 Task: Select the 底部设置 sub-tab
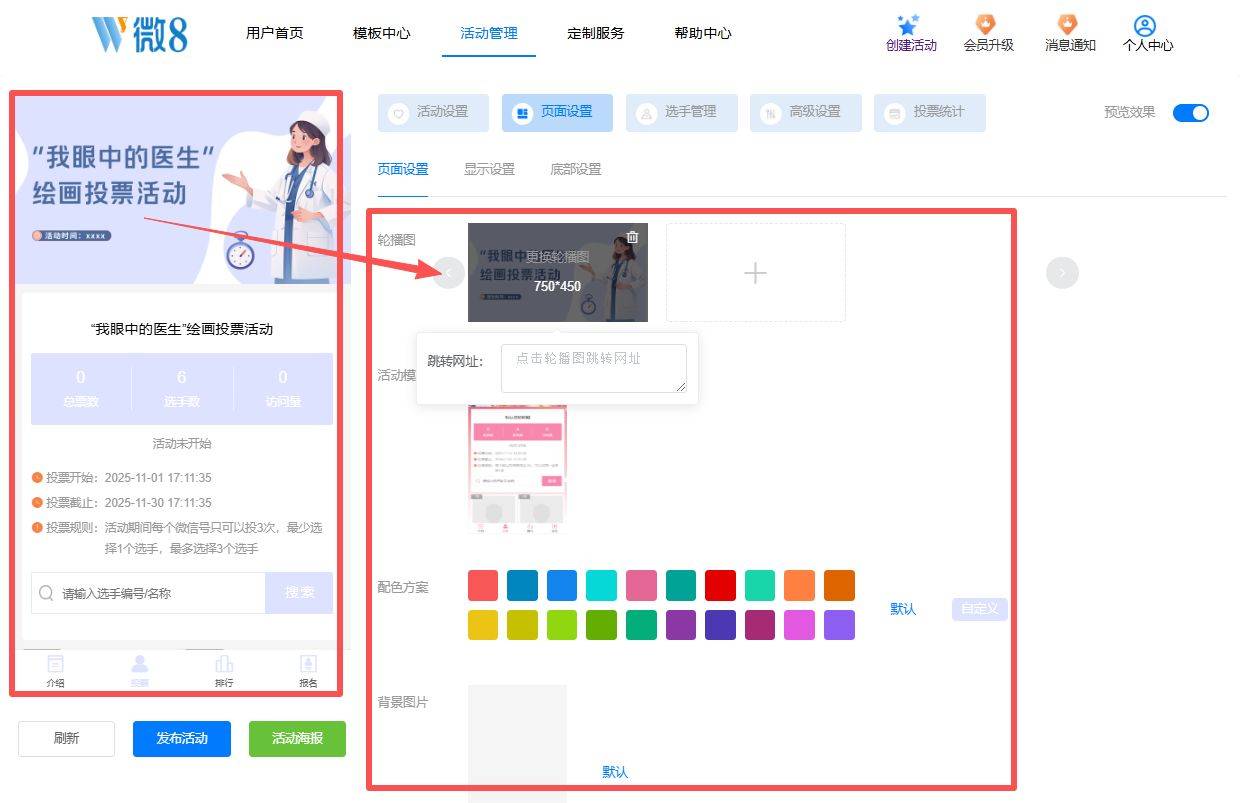pos(575,169)
